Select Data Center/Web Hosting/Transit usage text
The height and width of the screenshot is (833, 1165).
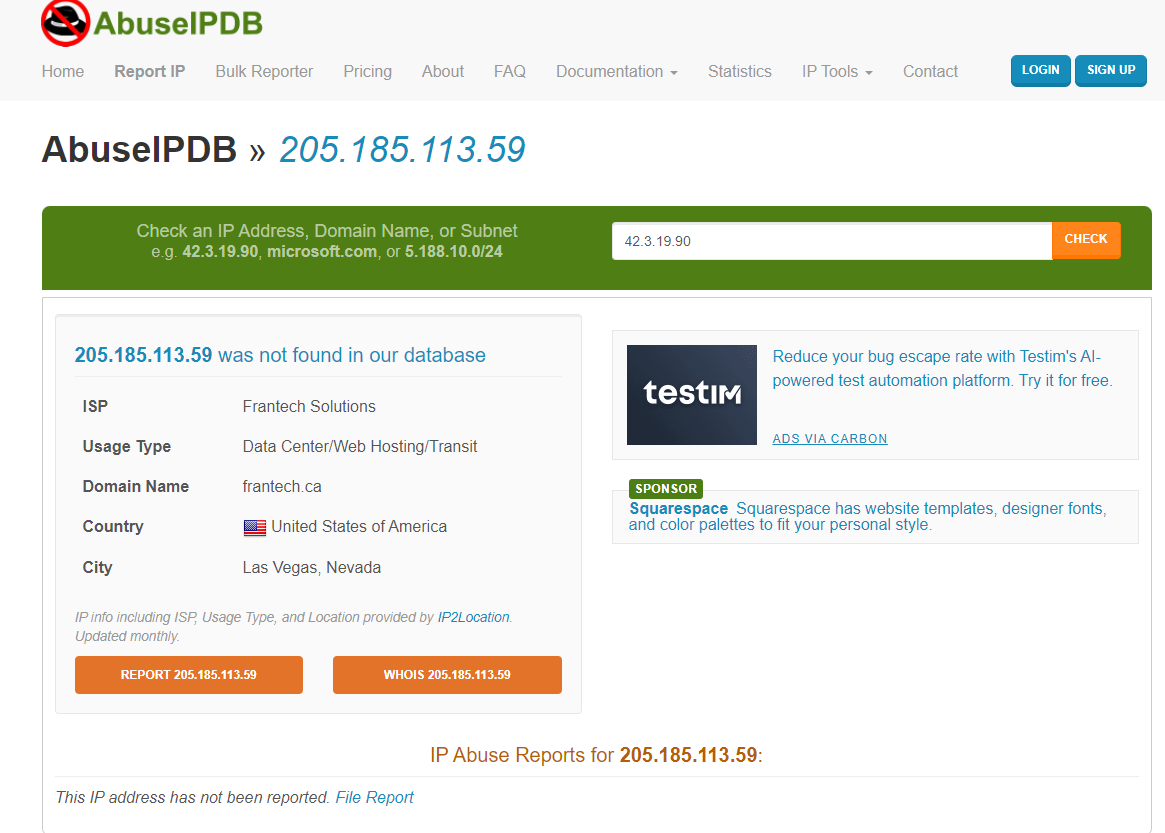(360, 447)
